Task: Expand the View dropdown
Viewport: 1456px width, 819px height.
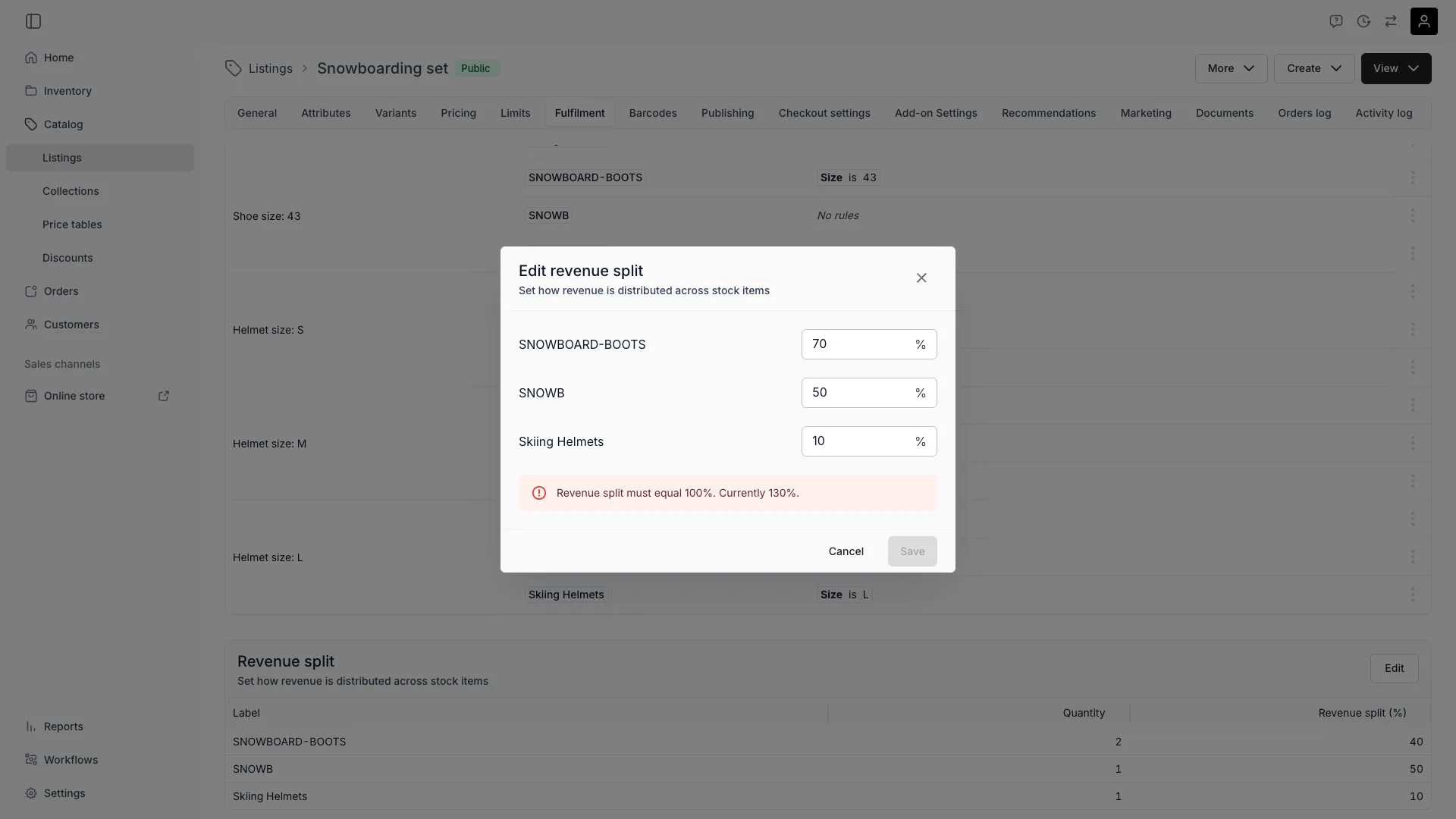Action: (x=1396, y=68)
